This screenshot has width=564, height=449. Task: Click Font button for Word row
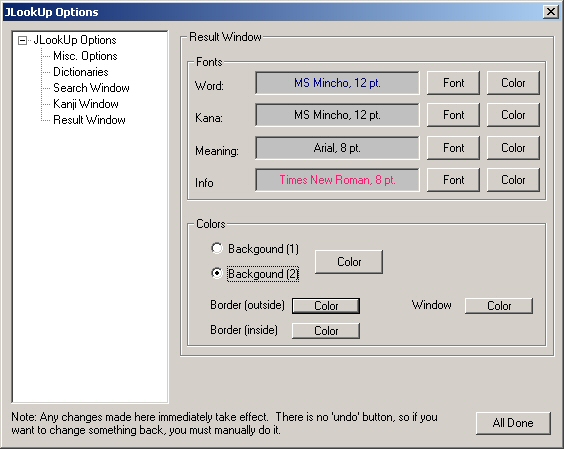click(x=453, y=83)
